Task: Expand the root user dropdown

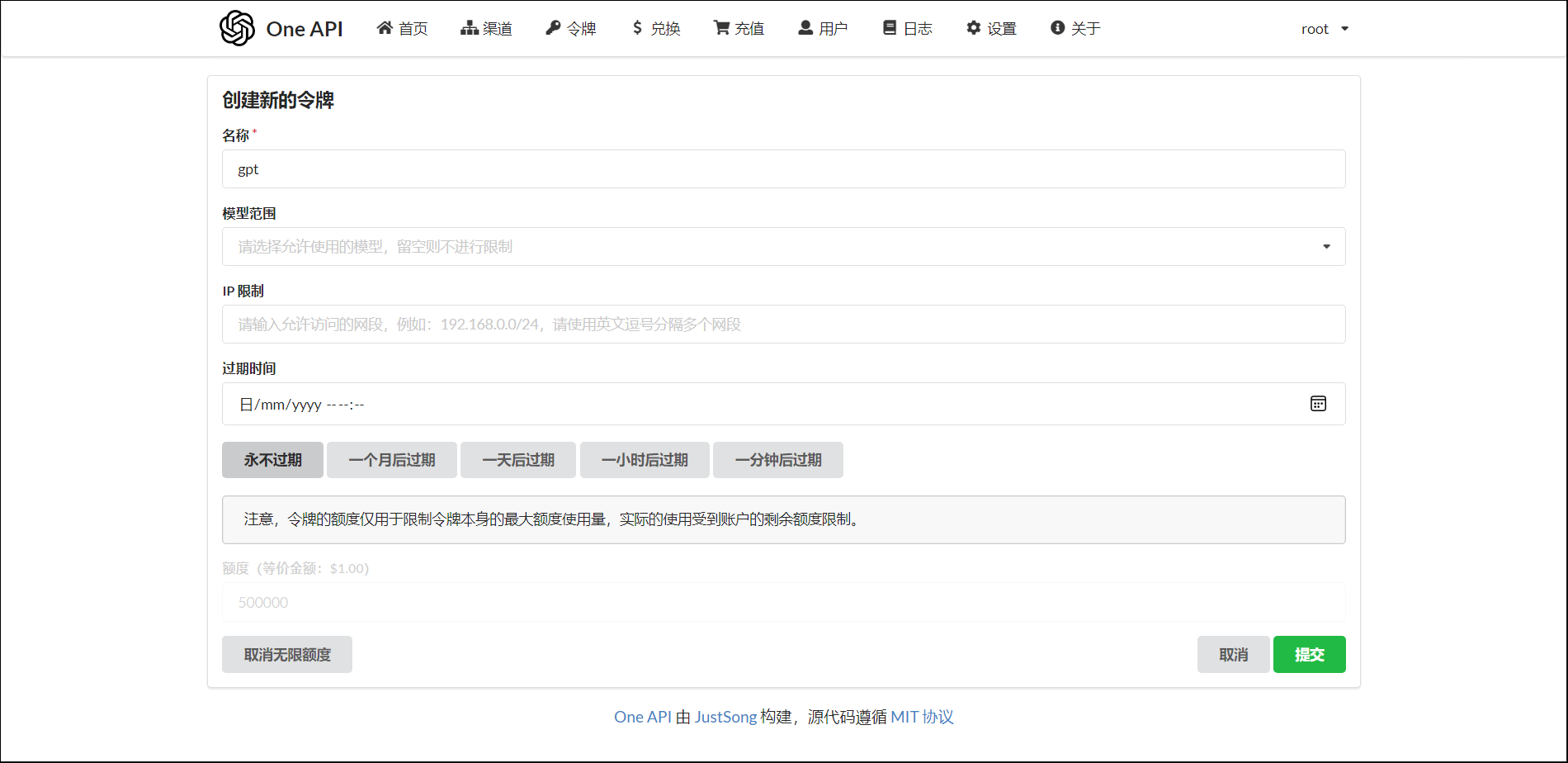Action: tap(1325, 29)
